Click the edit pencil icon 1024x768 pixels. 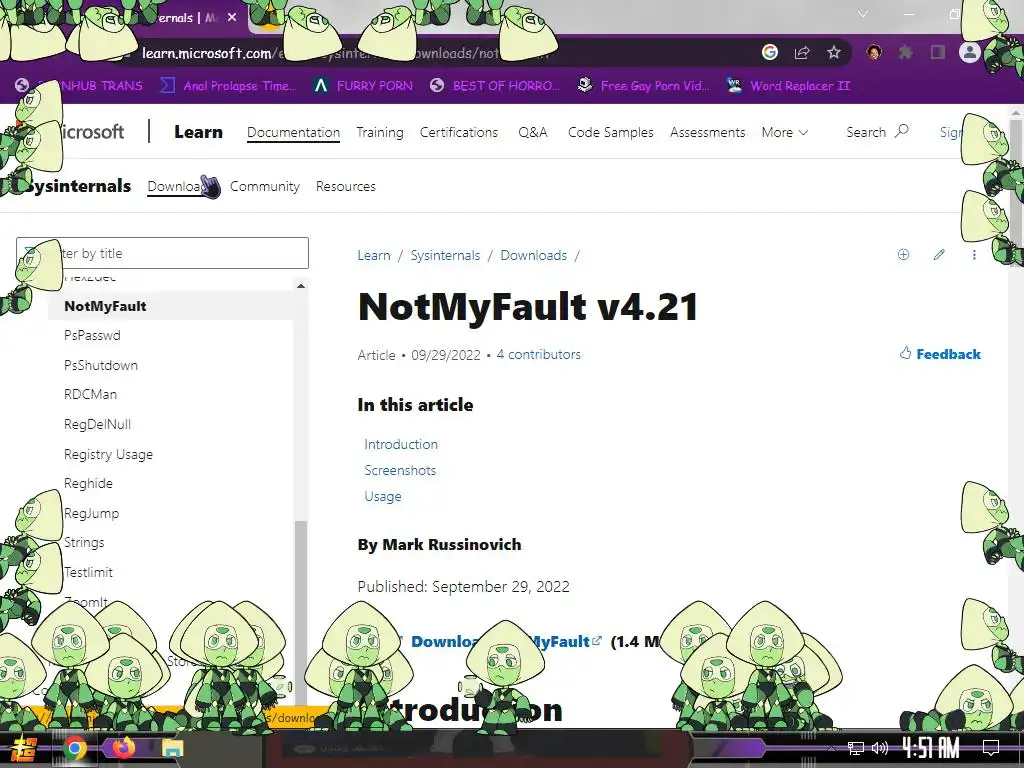point(939,255)
